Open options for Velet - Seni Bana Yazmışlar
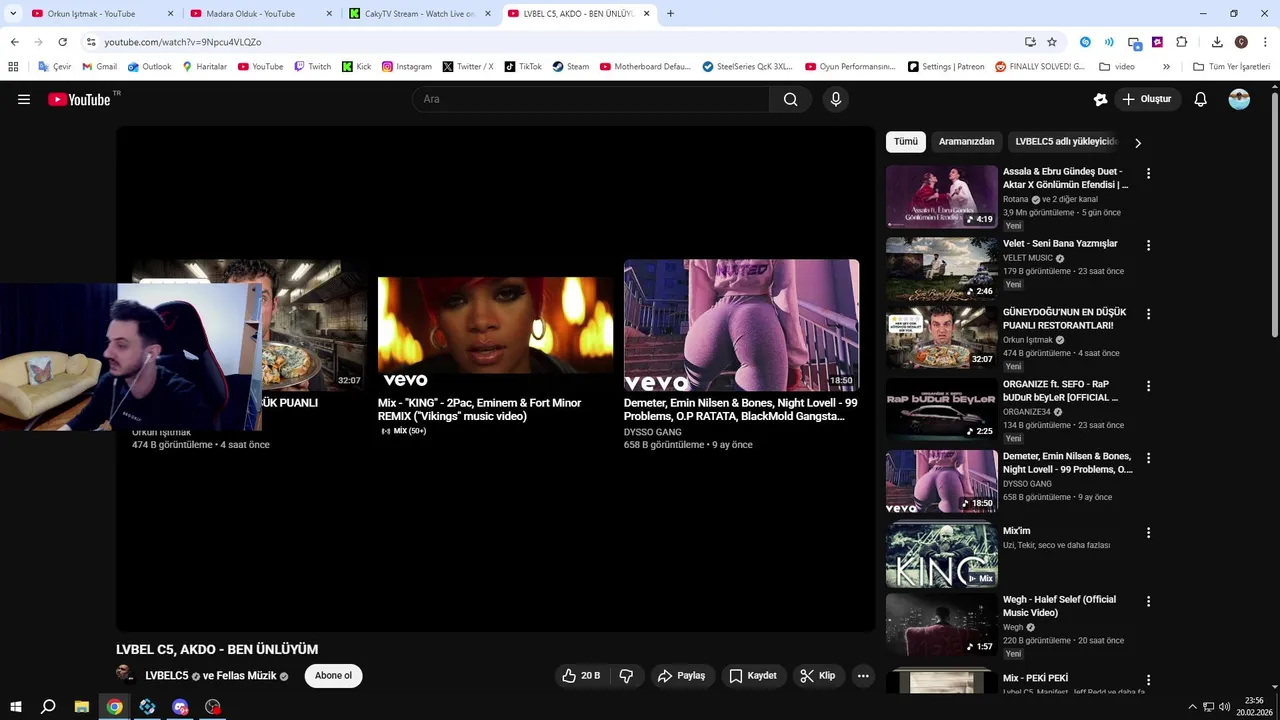The image size is (1280, 720). pyautogui.click(x=1148, y=245)
